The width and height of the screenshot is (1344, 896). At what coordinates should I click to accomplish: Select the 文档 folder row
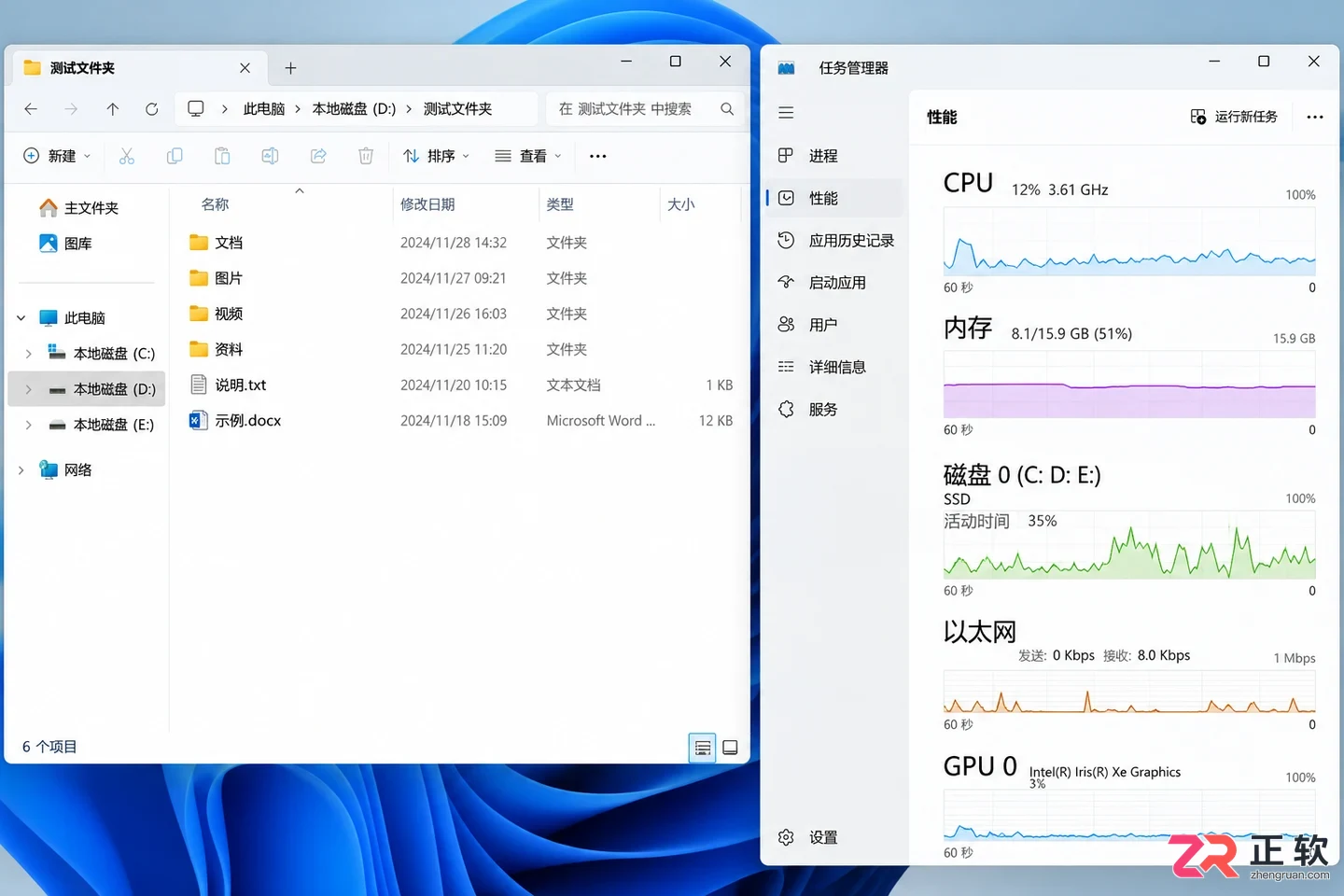461,243
